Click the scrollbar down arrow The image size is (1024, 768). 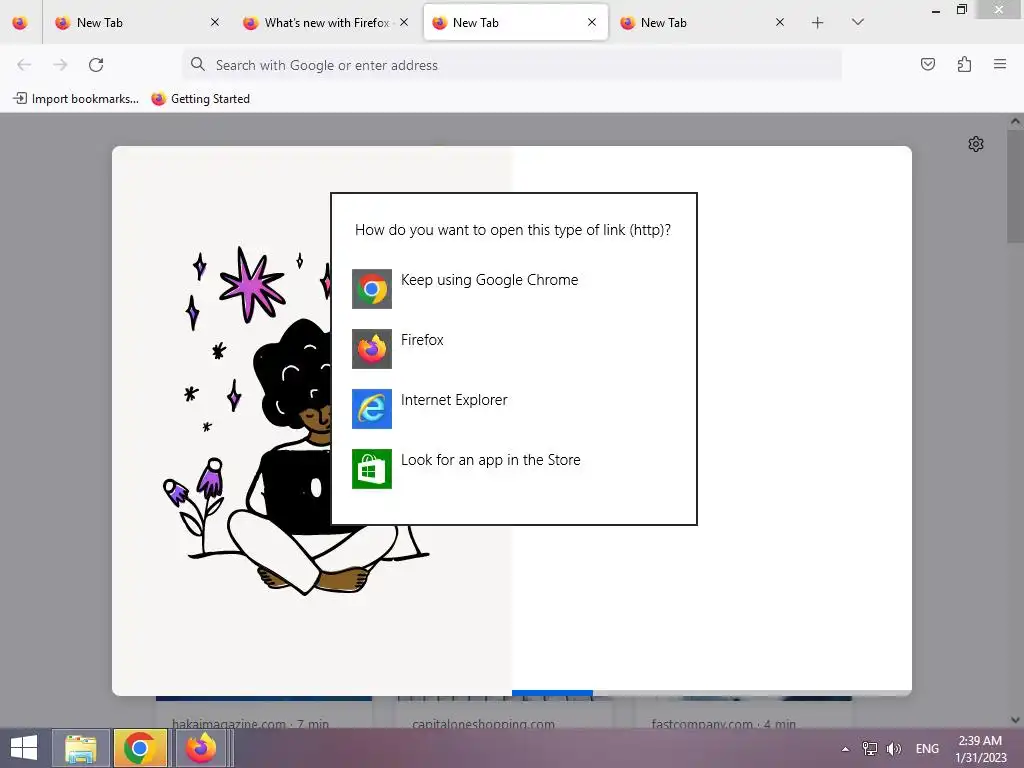[1015, 720]
